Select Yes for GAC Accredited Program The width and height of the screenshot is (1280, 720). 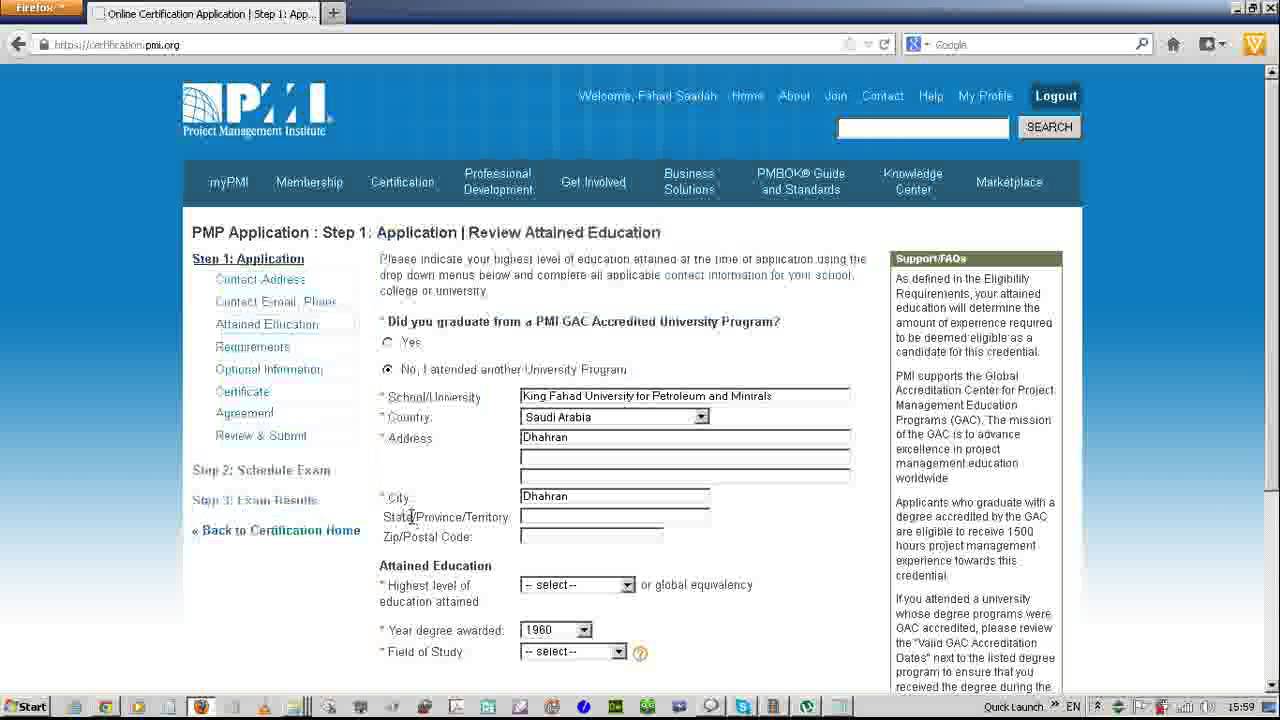(x=387, y=342)
